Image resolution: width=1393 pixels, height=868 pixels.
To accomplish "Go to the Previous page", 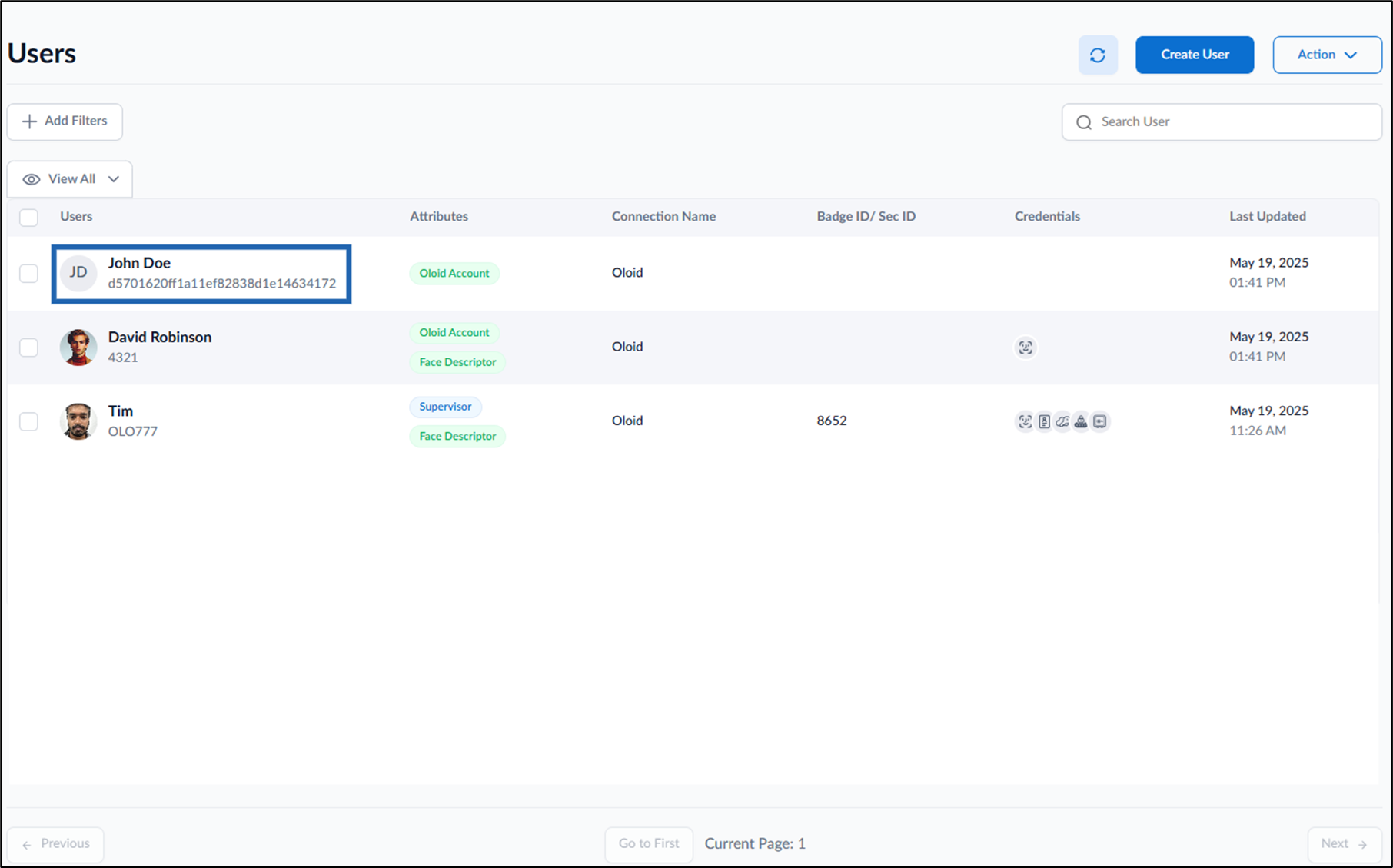I will click(x=55, y=844).
